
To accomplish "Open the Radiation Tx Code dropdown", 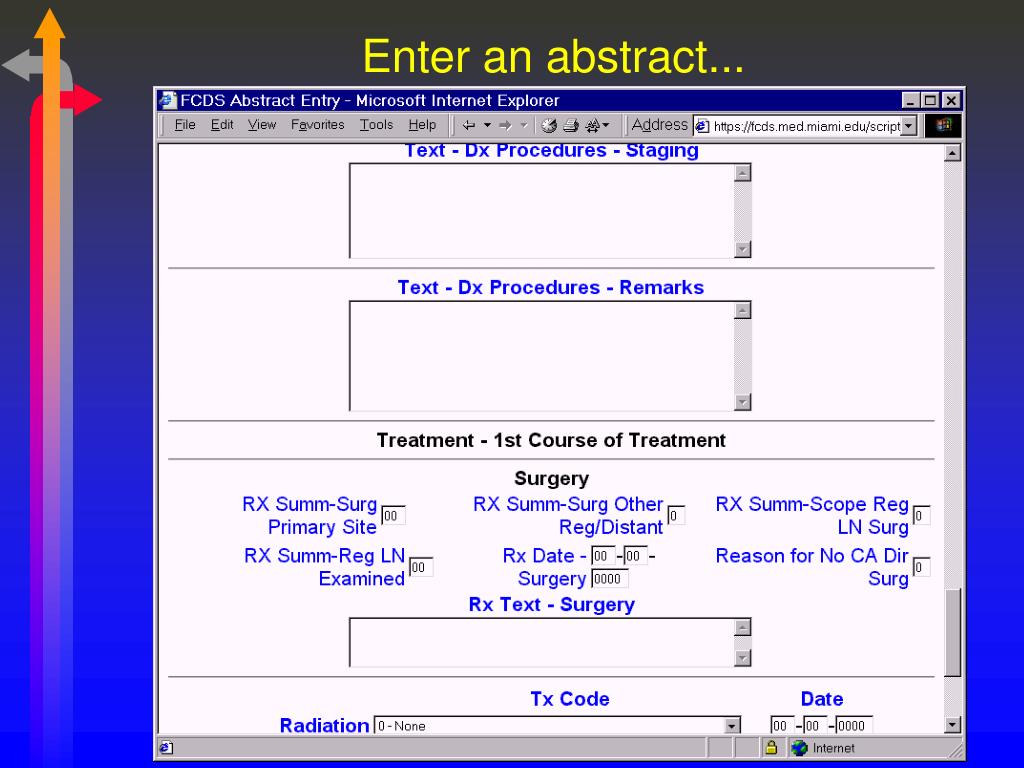I will [x=557, y=726].
